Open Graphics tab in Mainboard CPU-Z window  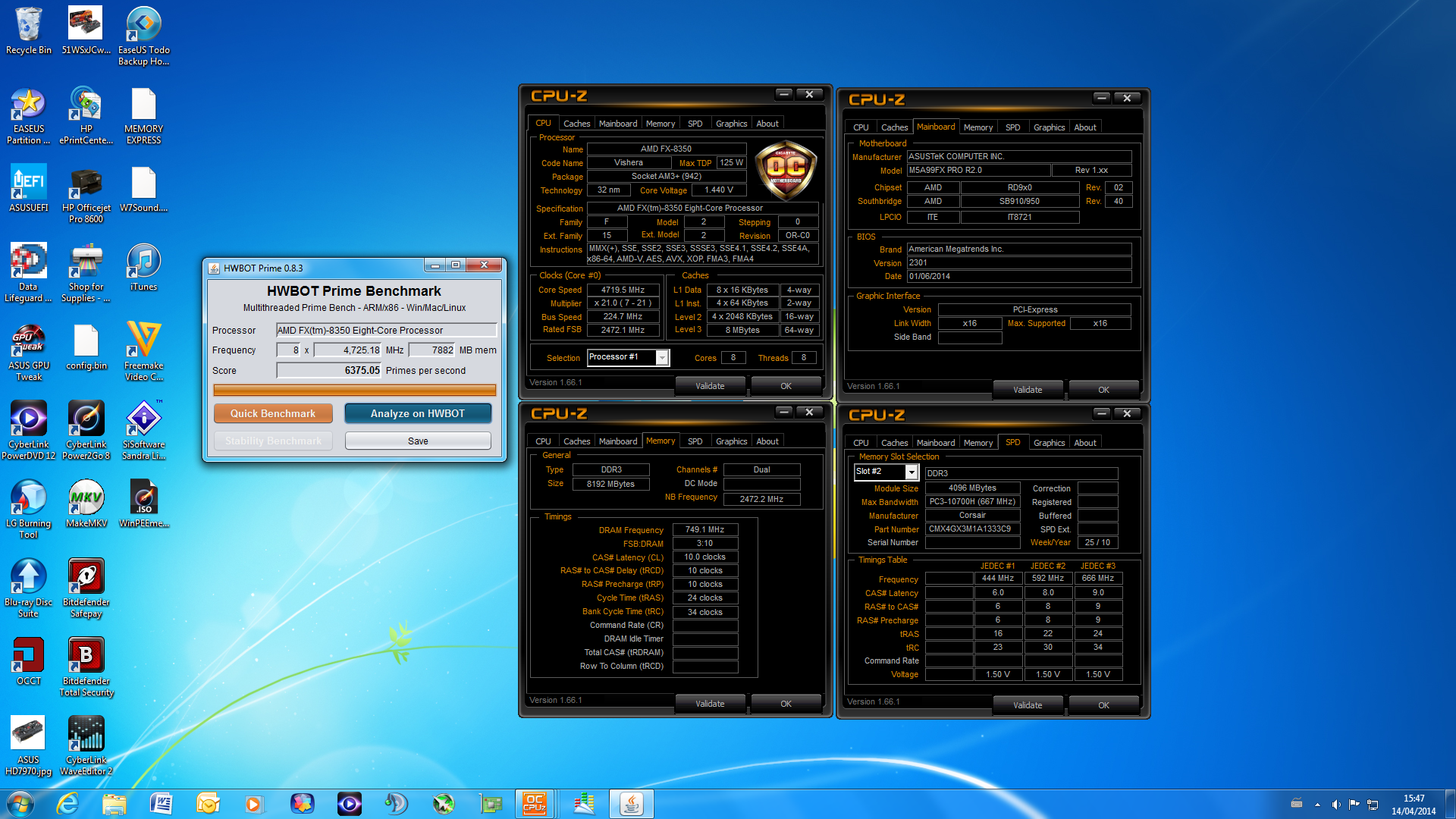1049,127
